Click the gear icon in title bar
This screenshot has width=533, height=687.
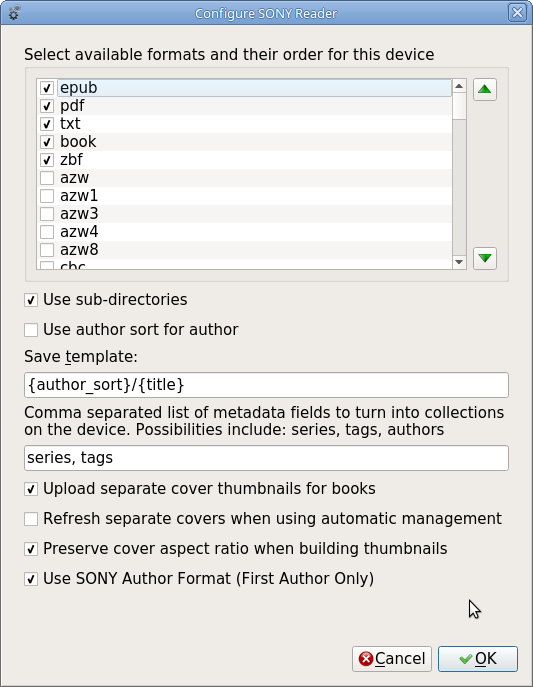tap(14, 13)
